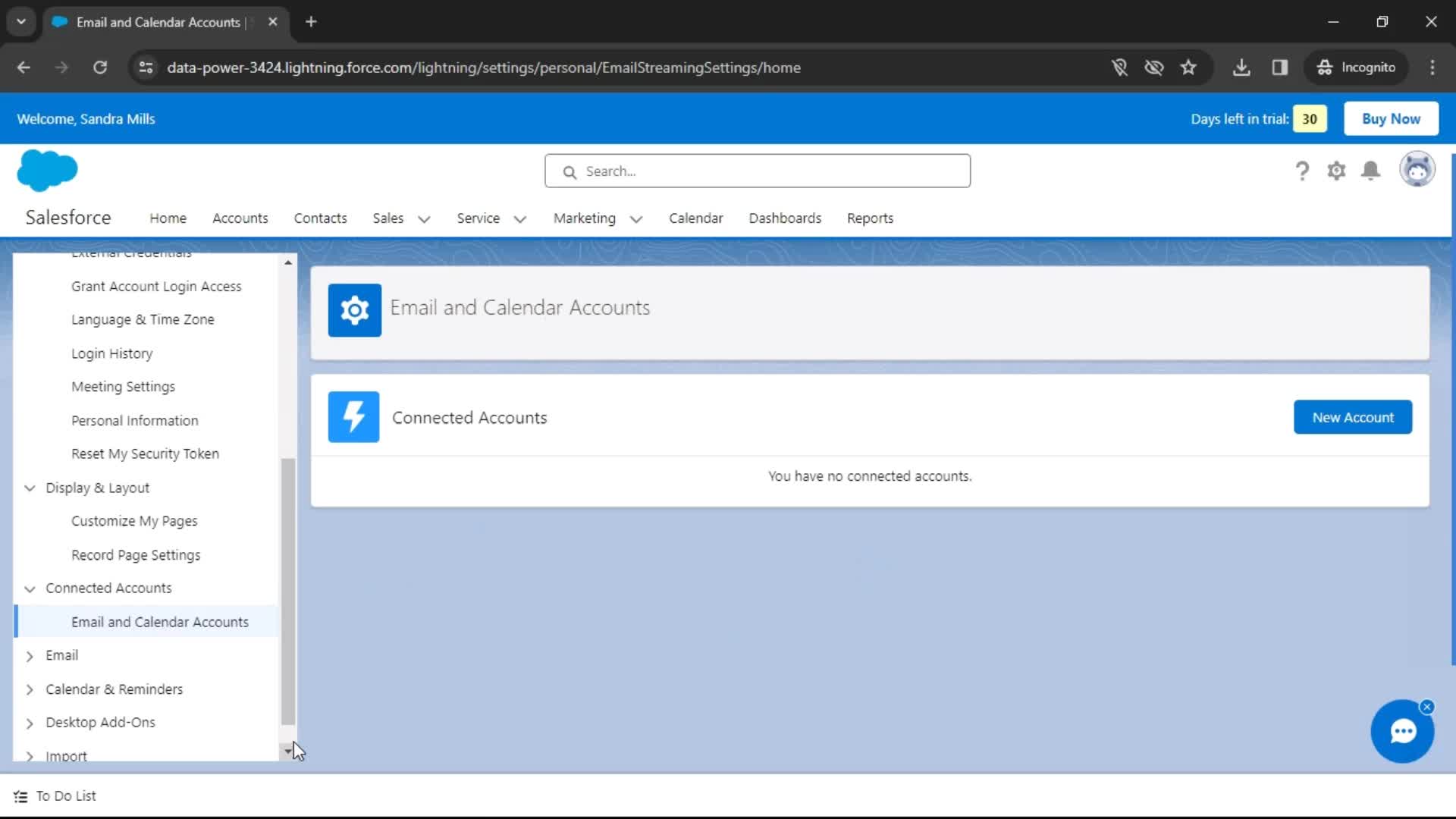
Task: Open the Dashboards tab
Action: coord(785,218)
